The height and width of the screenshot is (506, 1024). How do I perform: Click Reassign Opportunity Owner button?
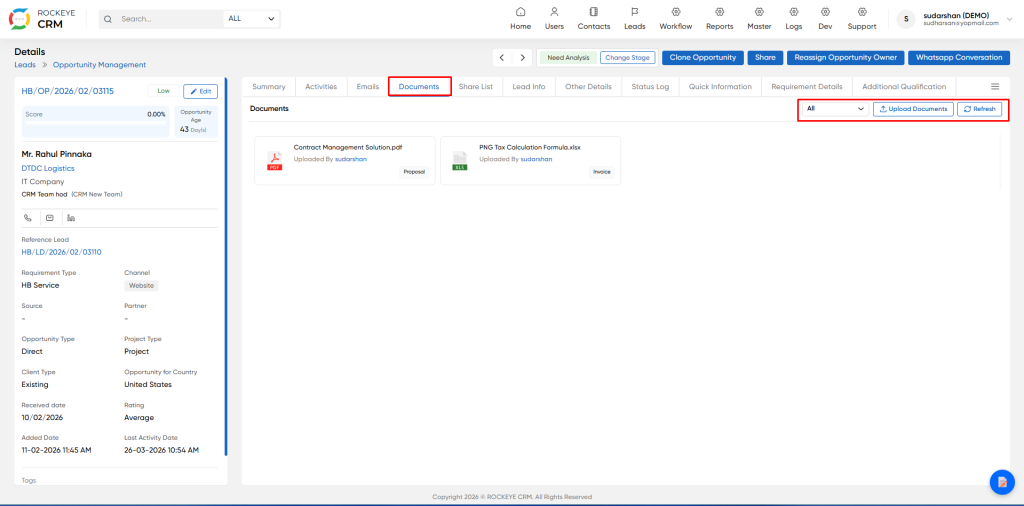[x=845, y=57]
